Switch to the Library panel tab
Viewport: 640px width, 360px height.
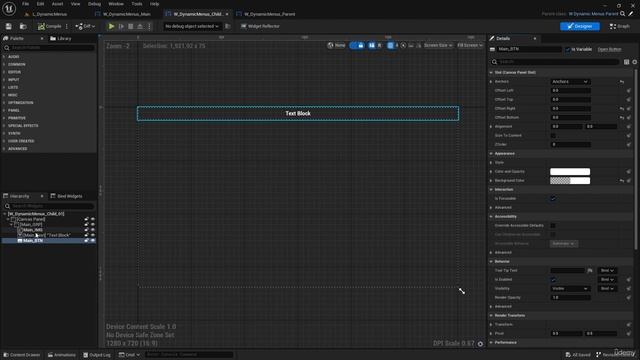tap(61, 38)
